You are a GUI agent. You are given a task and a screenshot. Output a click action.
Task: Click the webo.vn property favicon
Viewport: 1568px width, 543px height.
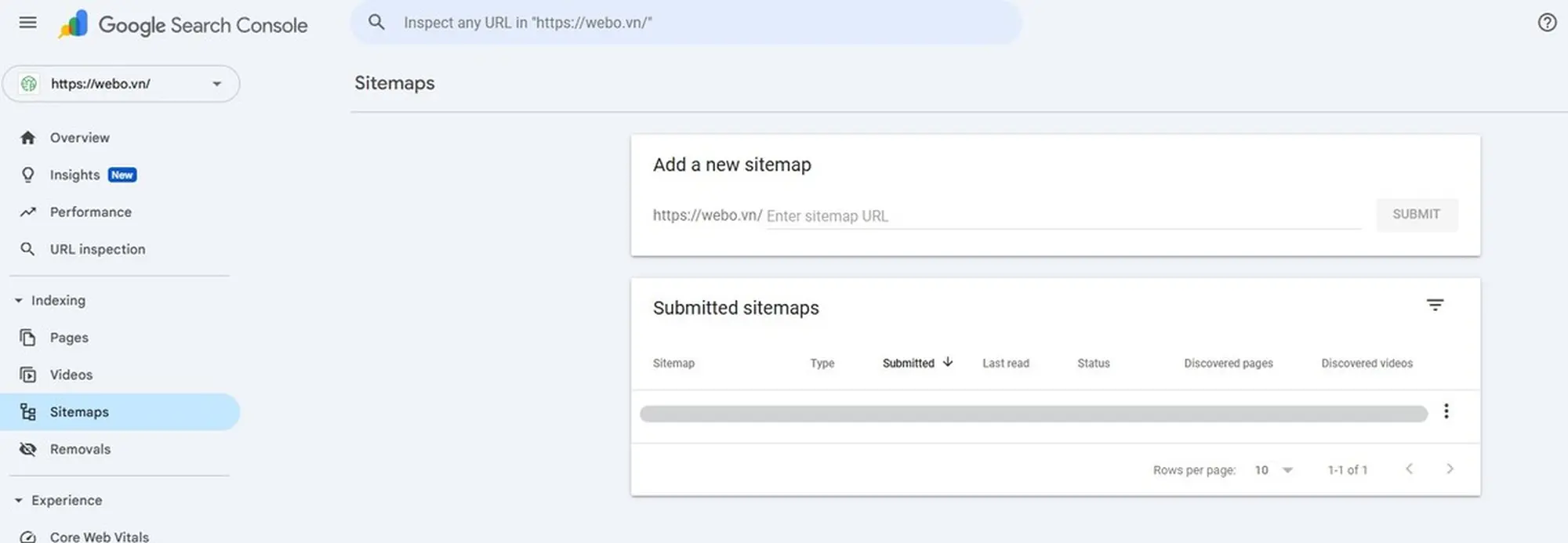29,84
